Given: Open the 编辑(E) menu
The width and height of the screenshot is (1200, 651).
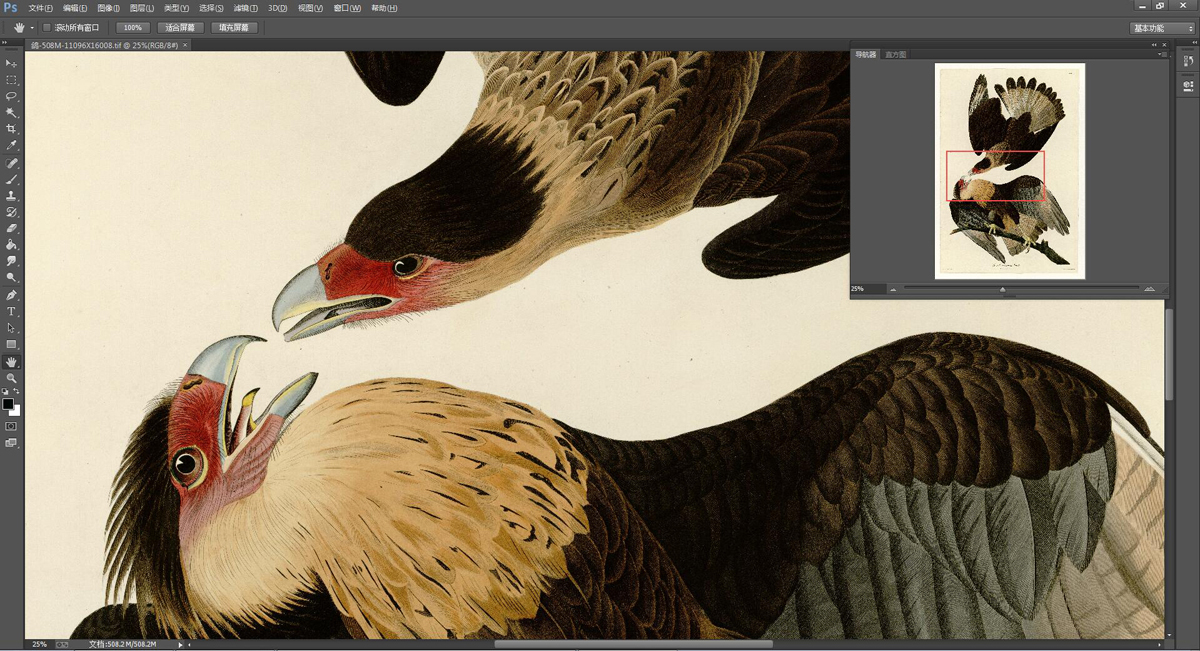Looking at the screenshot, I should click(75, 8).
